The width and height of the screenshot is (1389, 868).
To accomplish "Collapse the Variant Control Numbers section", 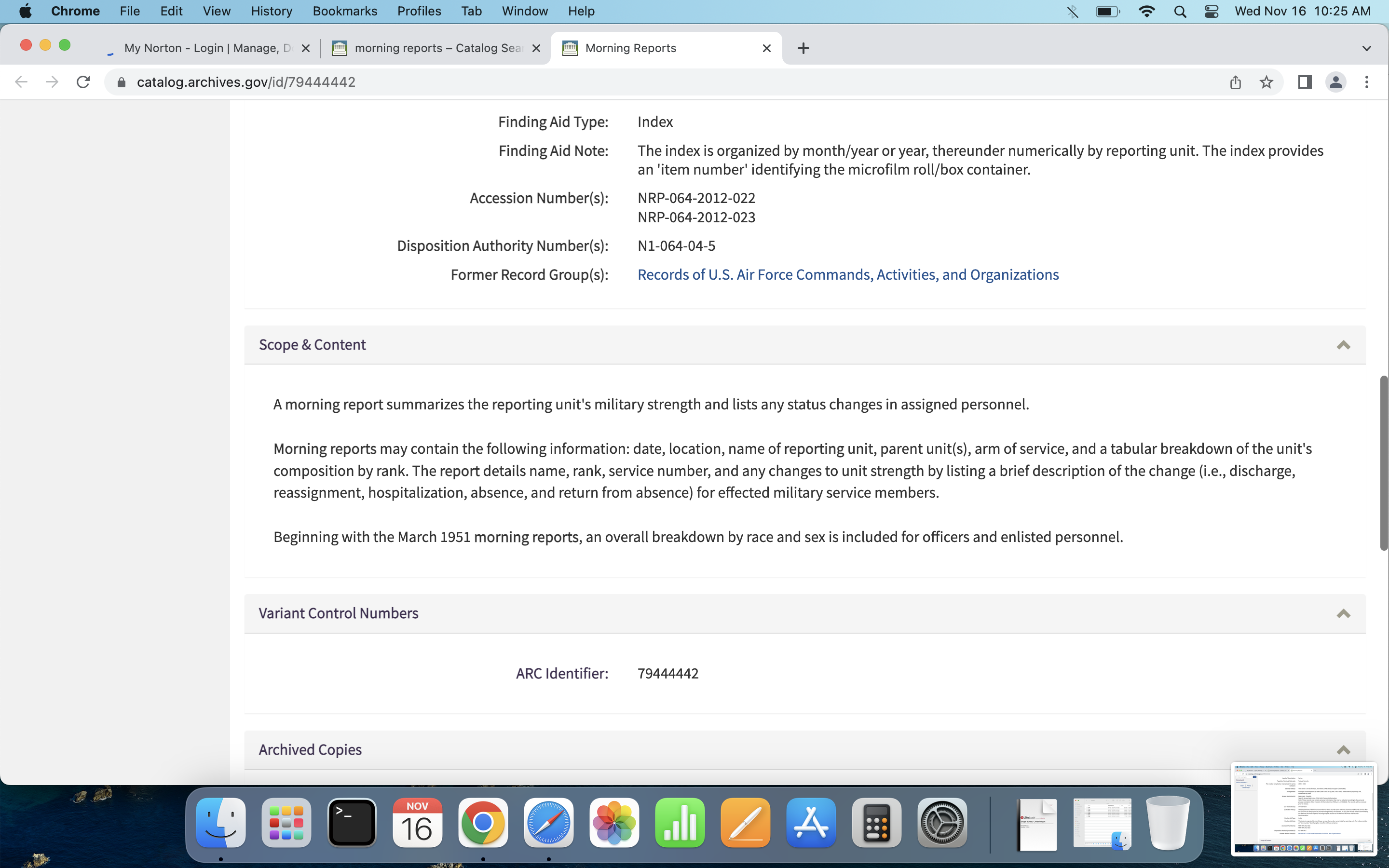I will click(x=1343, y=614).
